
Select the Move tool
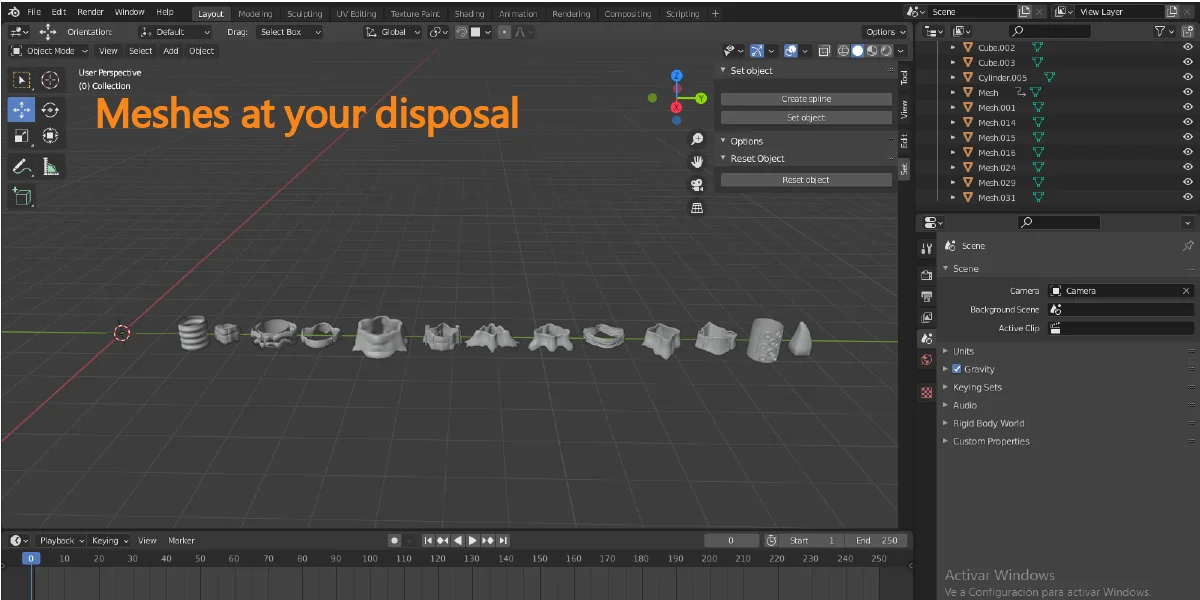(x=22, y=109)
